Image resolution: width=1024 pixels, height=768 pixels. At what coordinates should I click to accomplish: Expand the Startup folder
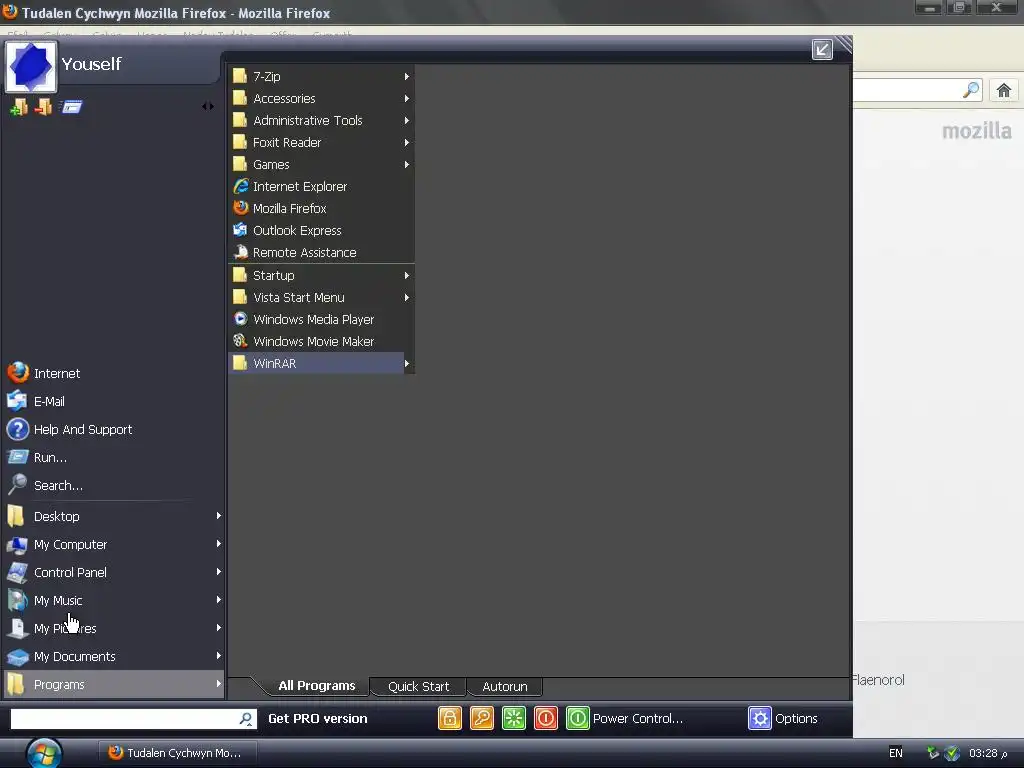[x=321, y=276]
